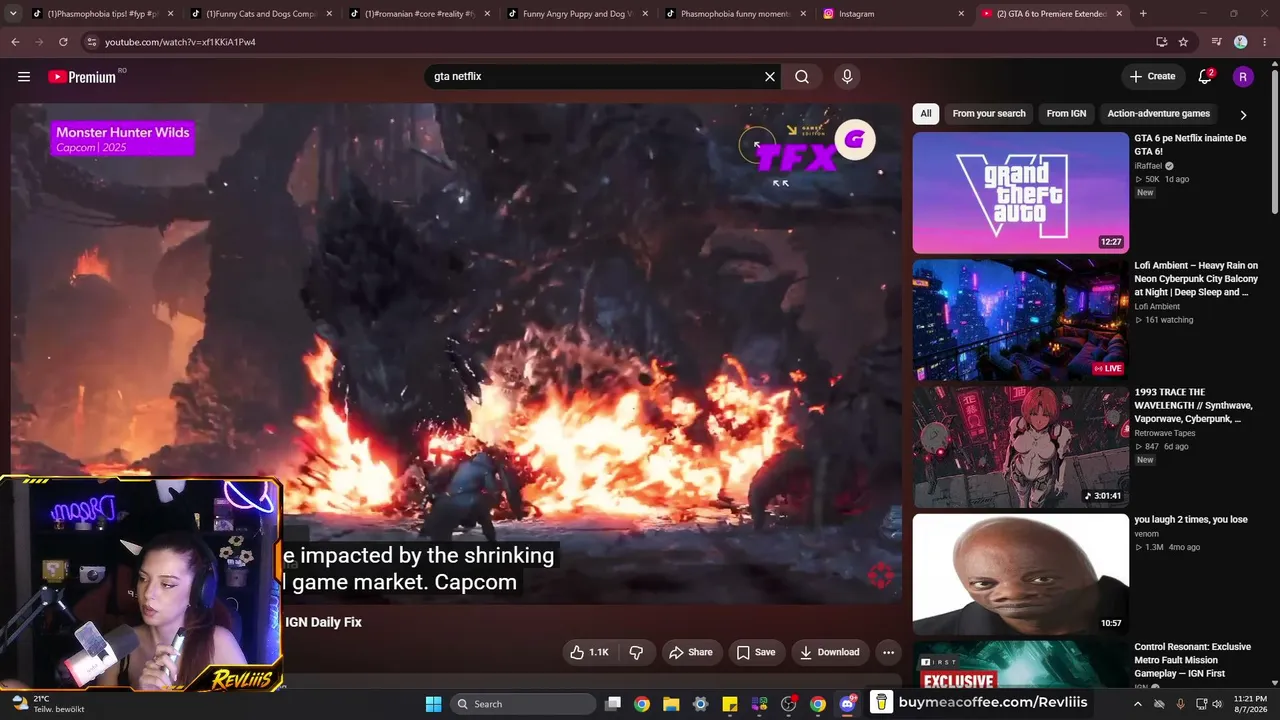Run search with the magnifier button
Image resolution: width=1280 pixels, height=720 pixels.
pyautogui.click(x=802, y=77)
